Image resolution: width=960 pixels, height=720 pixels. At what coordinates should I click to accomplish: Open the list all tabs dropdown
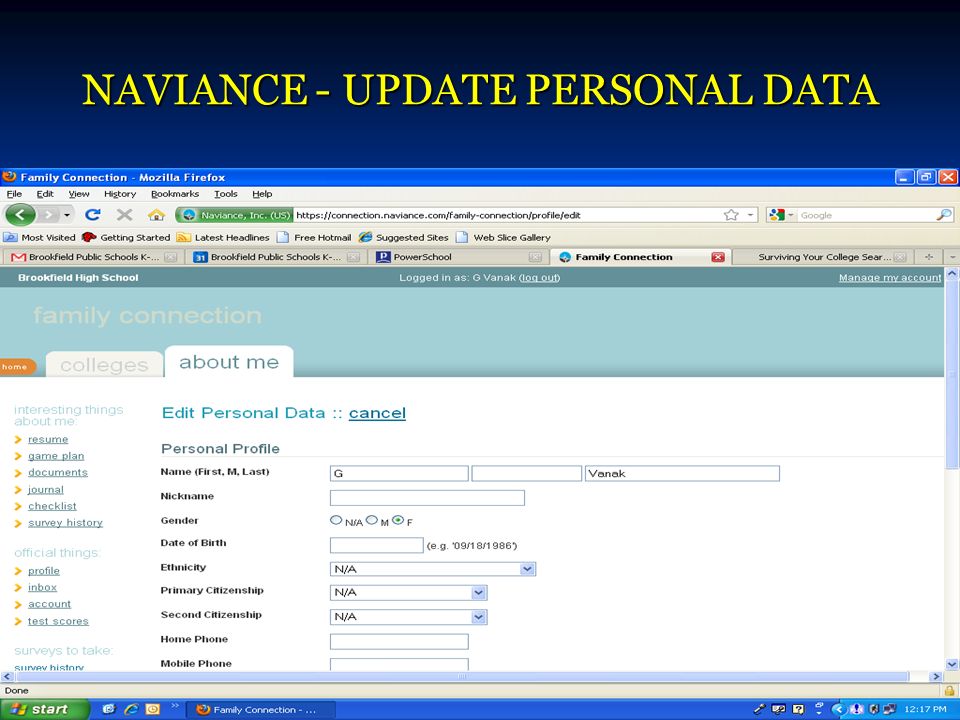952,257
